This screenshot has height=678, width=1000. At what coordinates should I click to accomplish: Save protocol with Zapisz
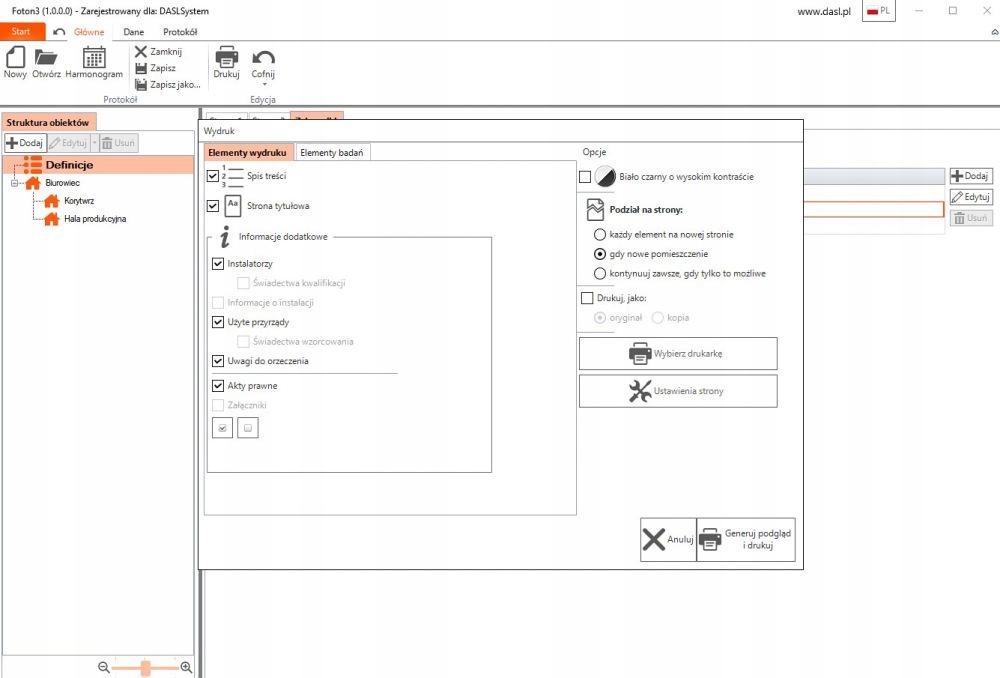(156, 68)
